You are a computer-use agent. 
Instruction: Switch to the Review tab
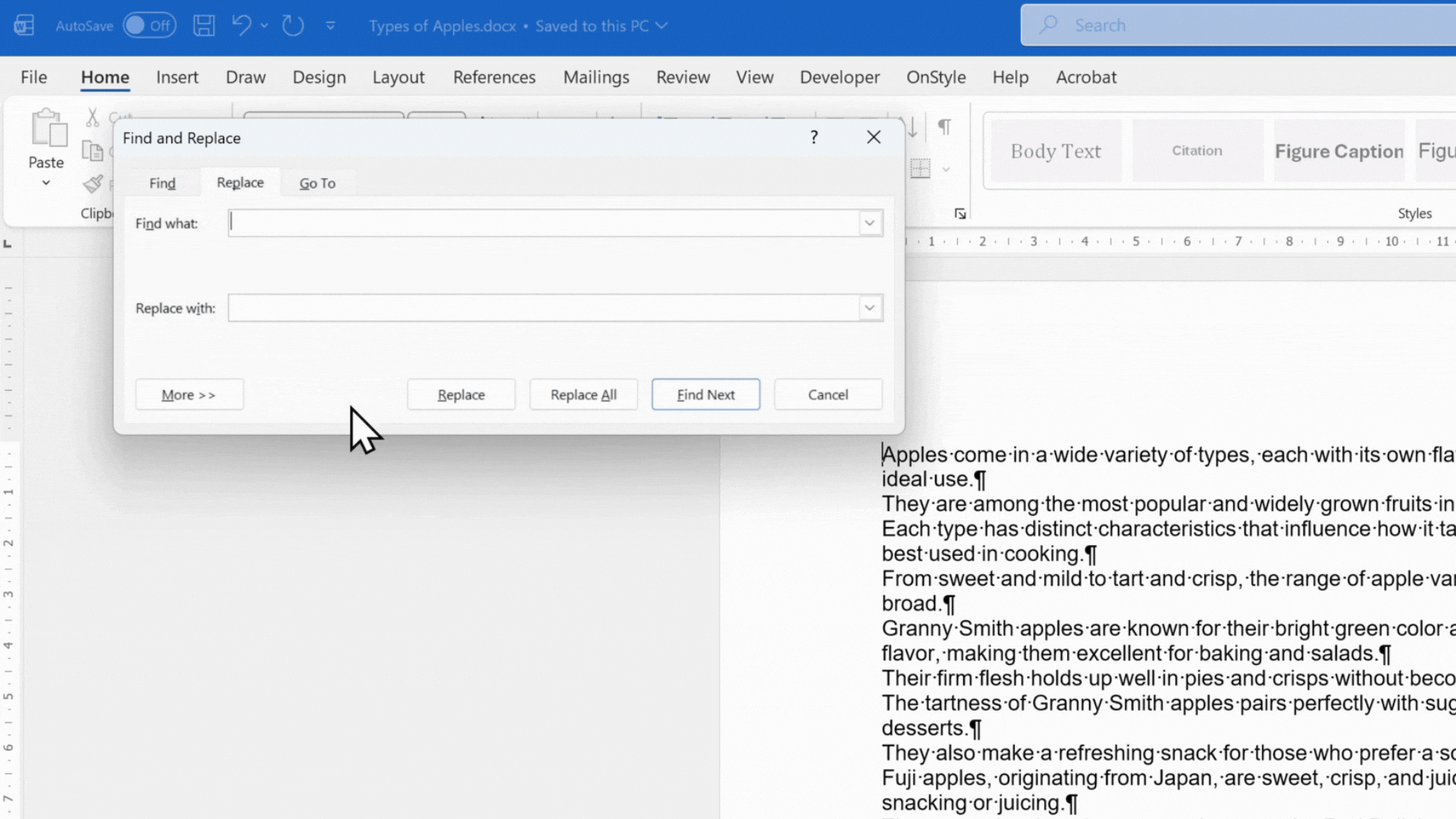pyautogui.click(x=683, y=77)
